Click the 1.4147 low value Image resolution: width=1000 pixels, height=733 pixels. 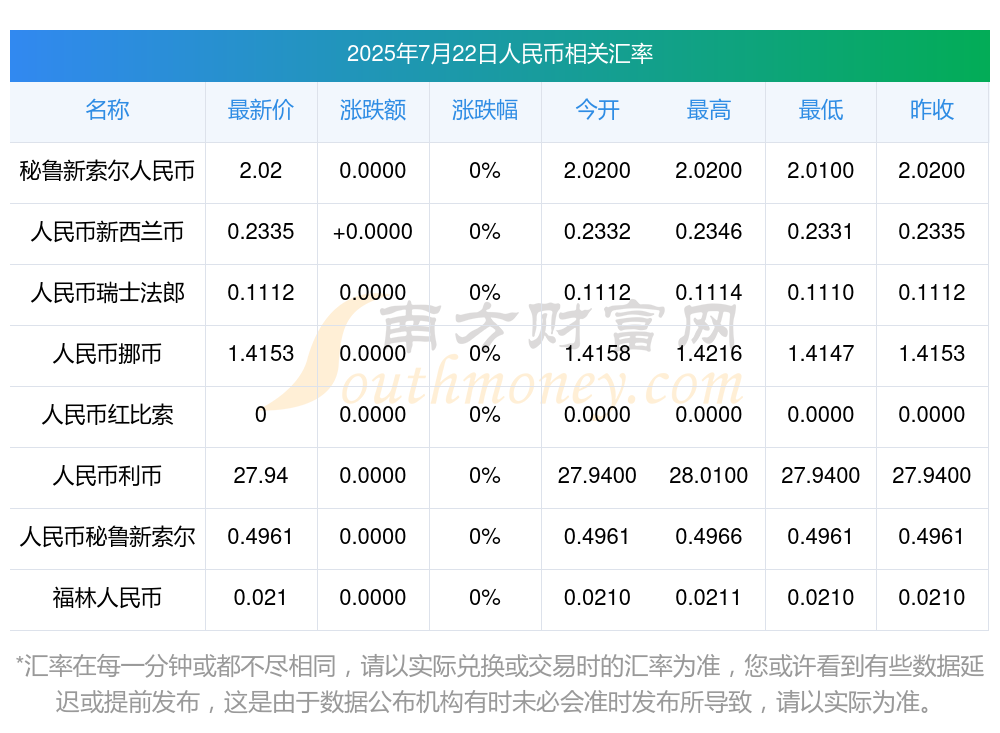tap(820, 353)
